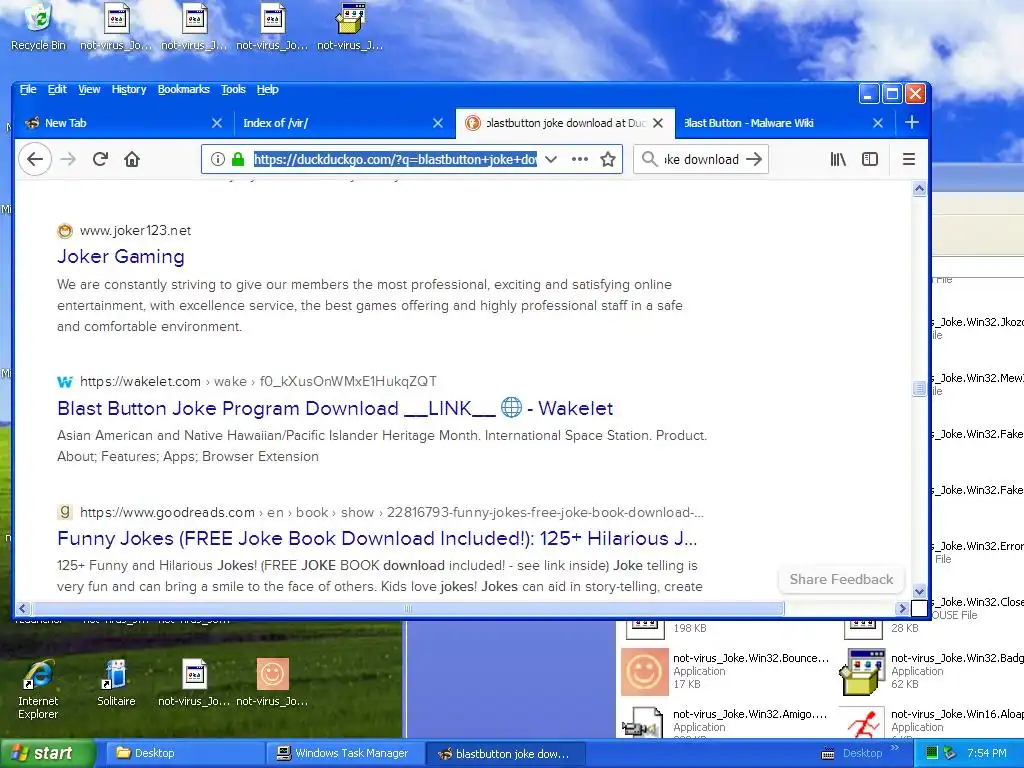This screenshot has height=768, width=1024.
Task: Open the page actions three-dot menu
Action: point(580,159)
